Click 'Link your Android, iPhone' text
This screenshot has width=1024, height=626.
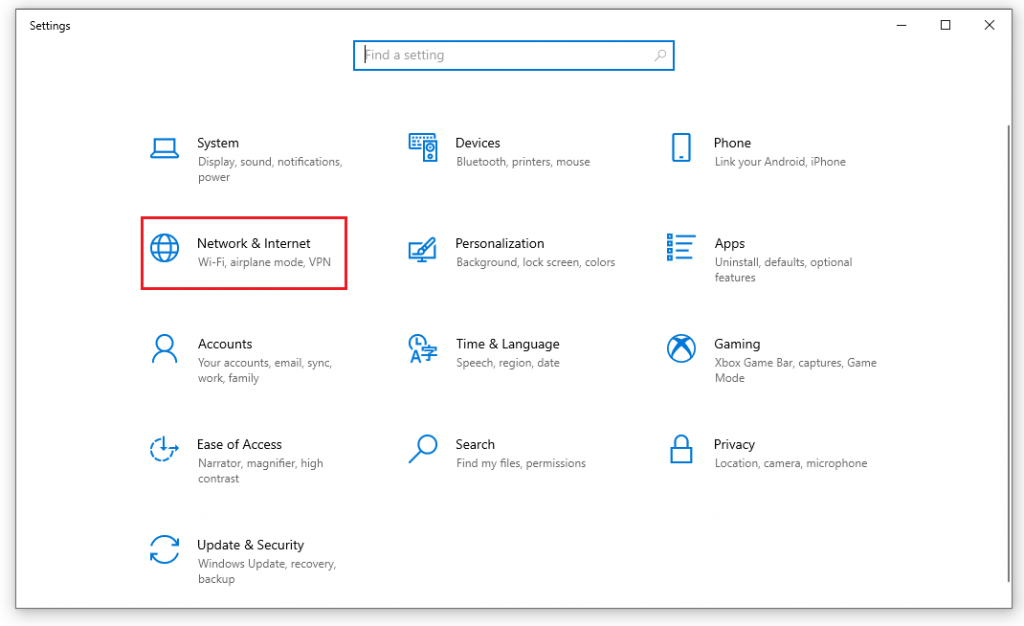780,162
